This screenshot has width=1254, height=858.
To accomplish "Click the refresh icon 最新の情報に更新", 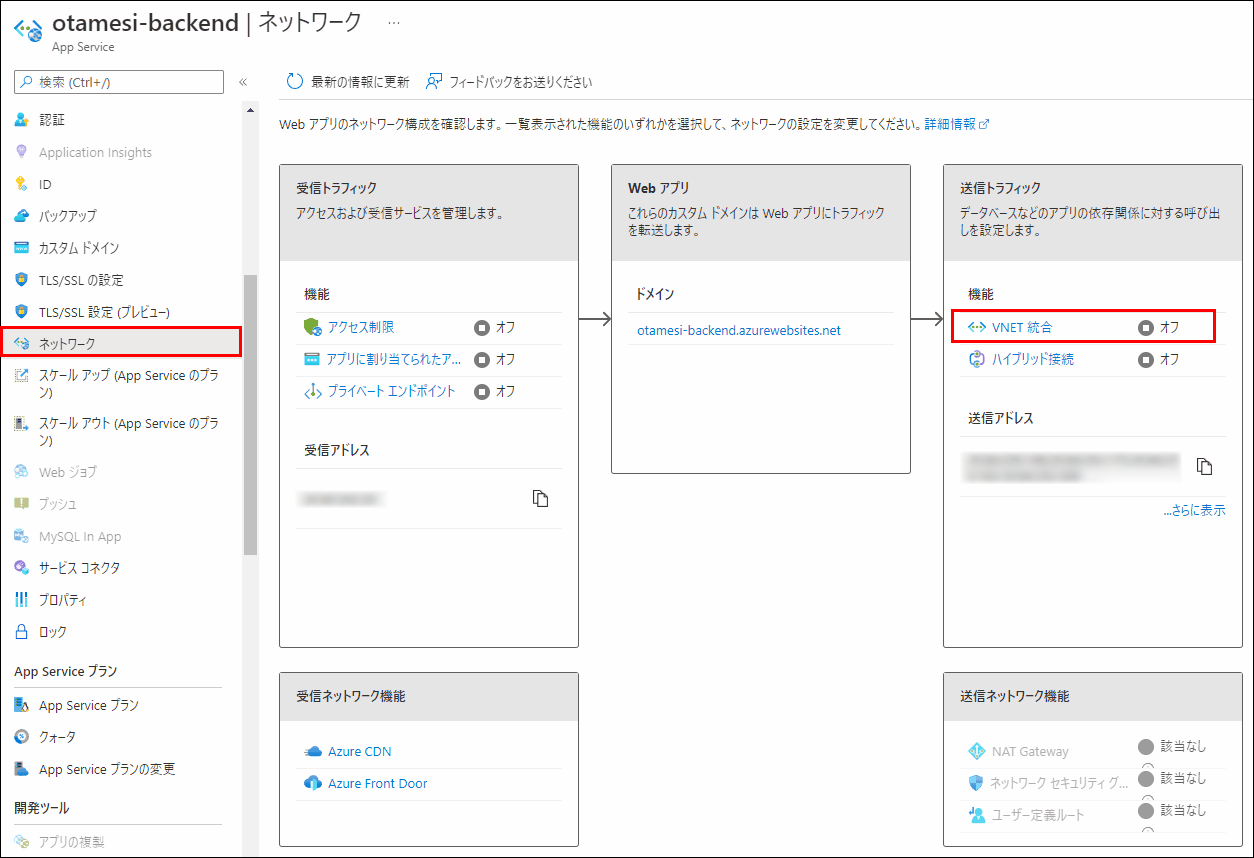I will (x=294, y=82).
